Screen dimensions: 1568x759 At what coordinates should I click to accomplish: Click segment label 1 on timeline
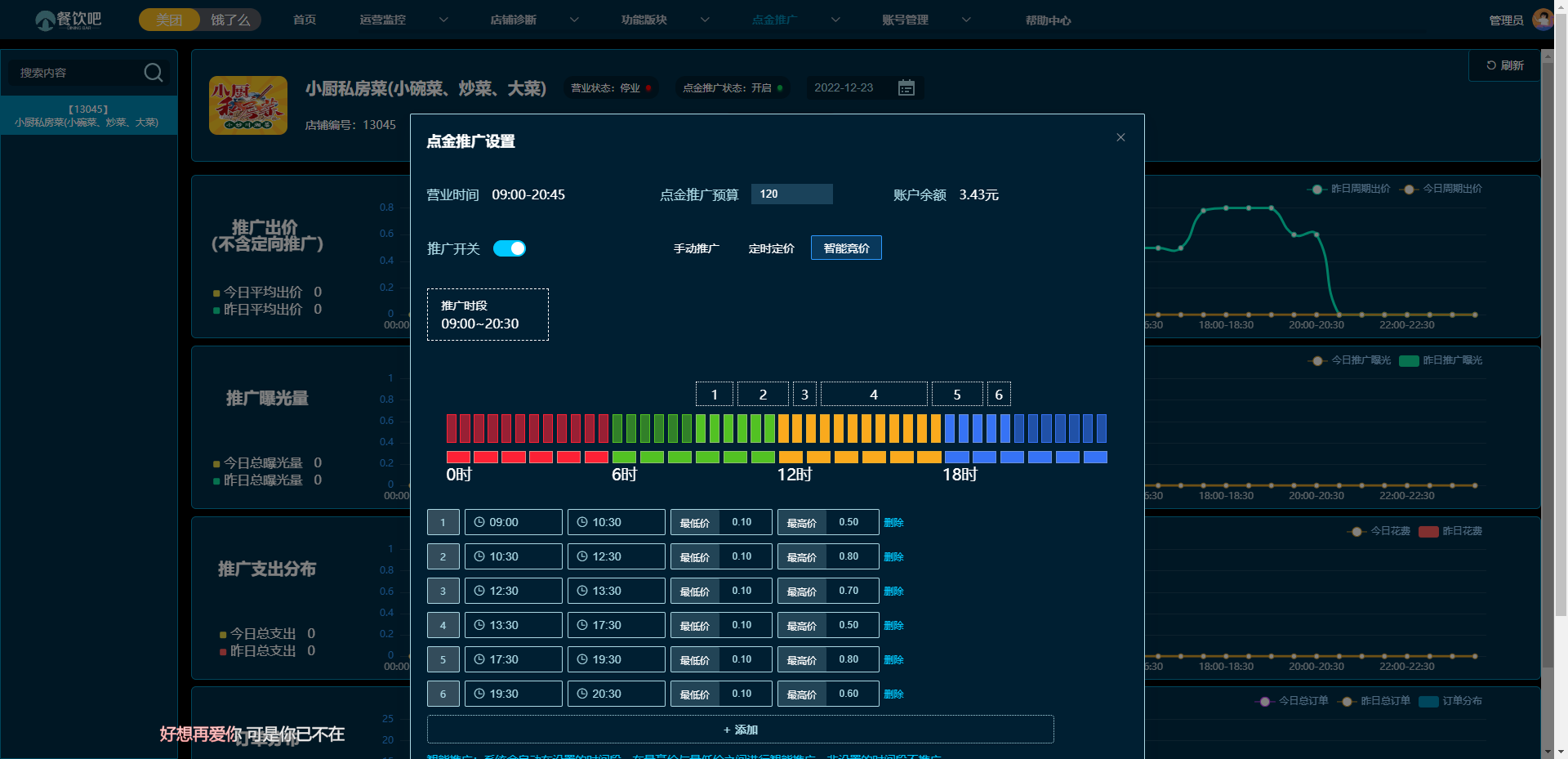click(715, 395)
